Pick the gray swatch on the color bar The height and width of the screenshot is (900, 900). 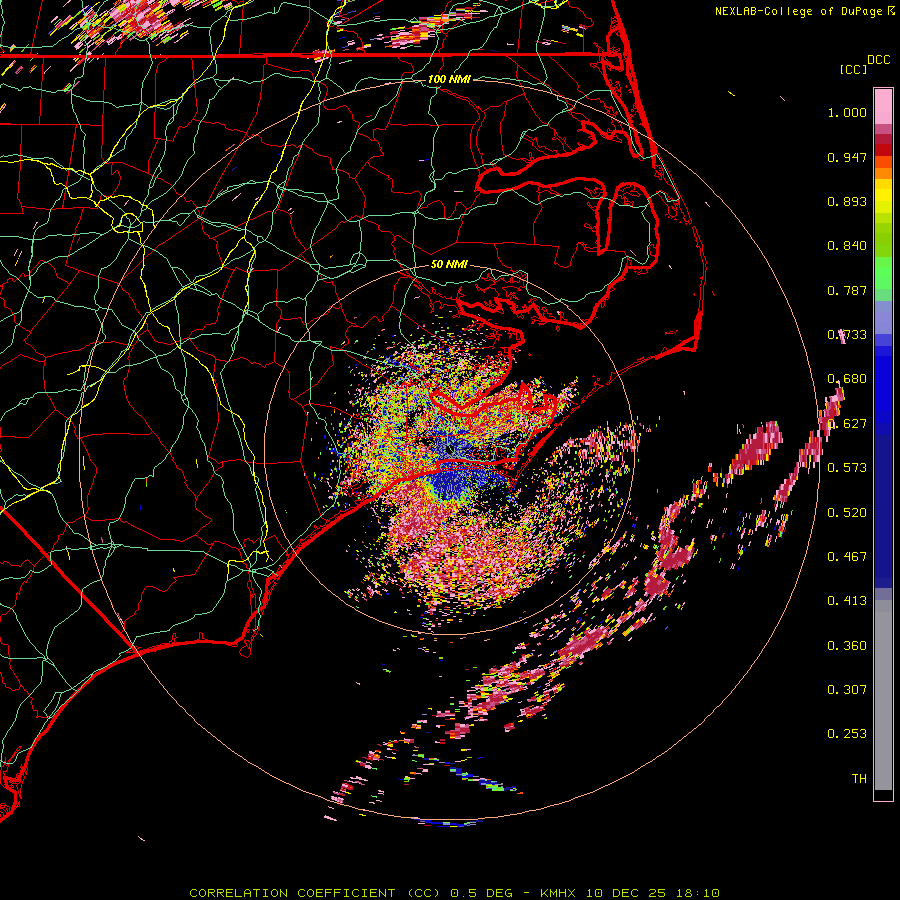883,695
